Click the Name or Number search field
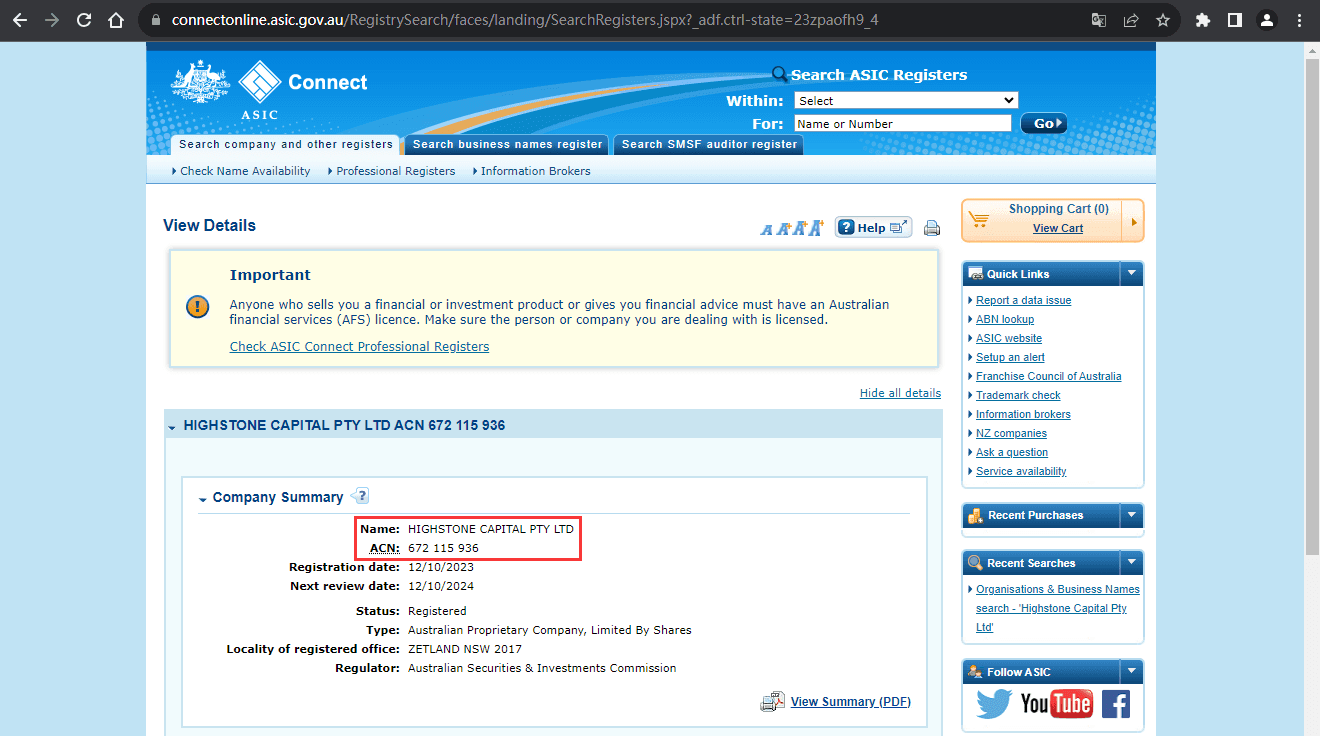The height and width of the screenshot is (736, 1320). pyautogui.click(x=902, y=123)
